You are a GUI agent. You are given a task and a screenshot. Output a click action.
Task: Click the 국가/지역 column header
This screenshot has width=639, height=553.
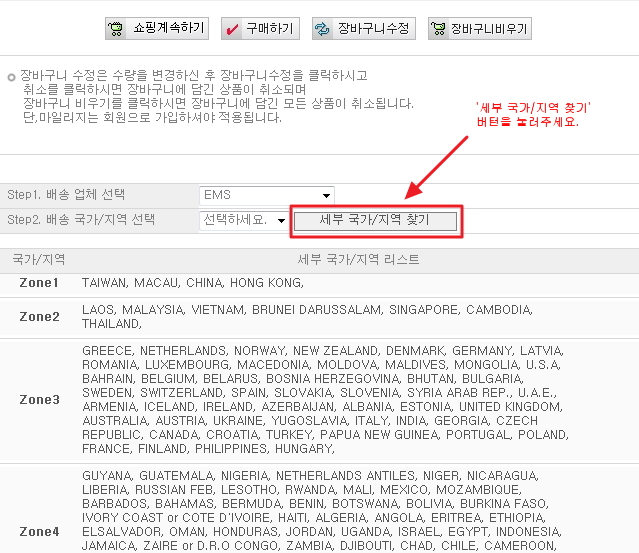click(39, 259)
